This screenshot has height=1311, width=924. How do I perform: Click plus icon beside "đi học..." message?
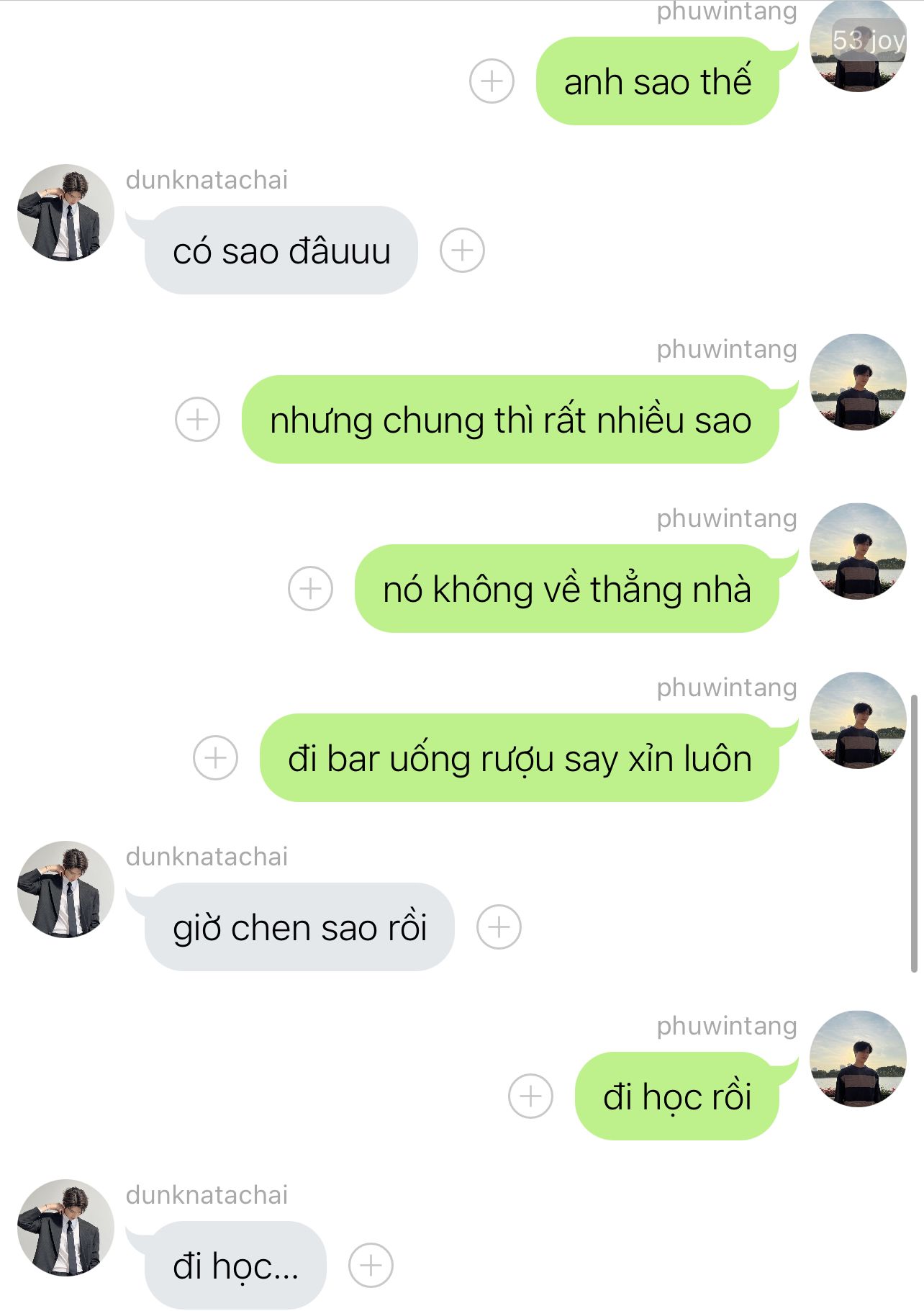[371, 1265]
